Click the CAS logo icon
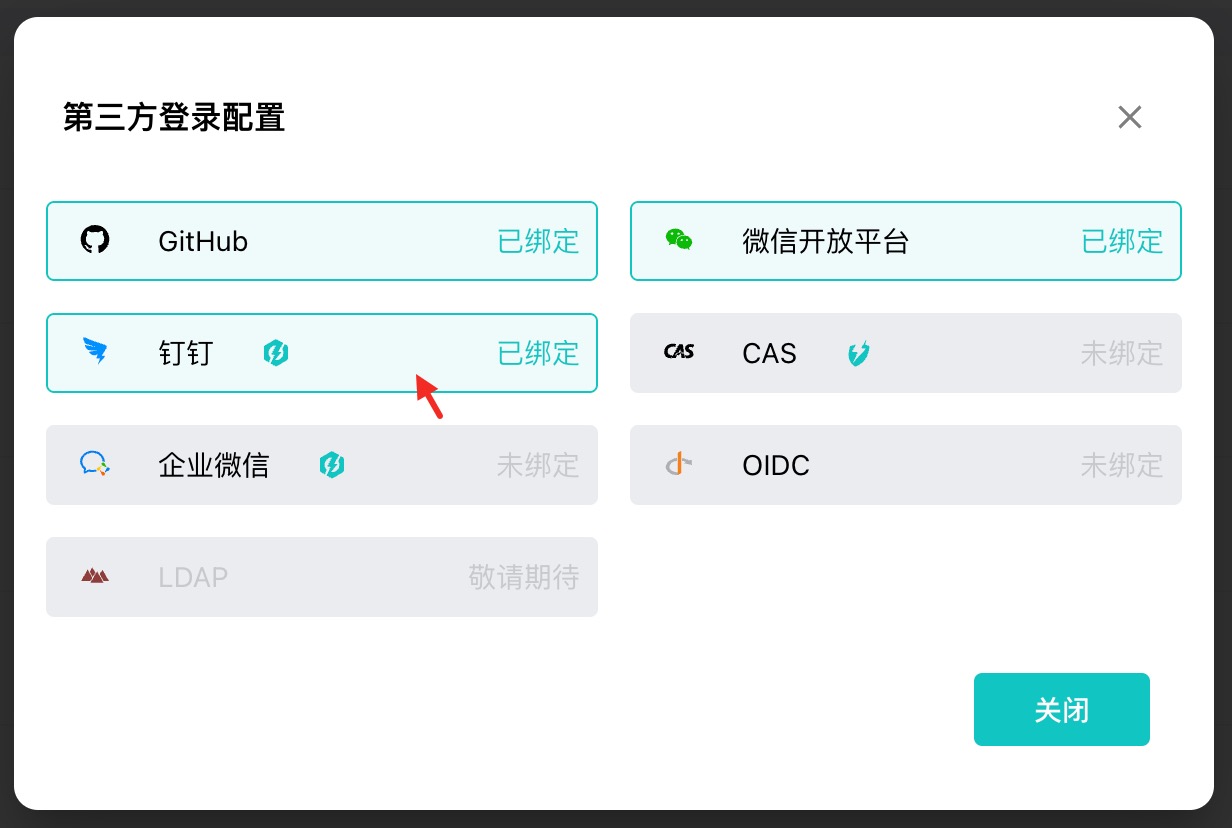 pyautogui.click(x=679, y=352)
